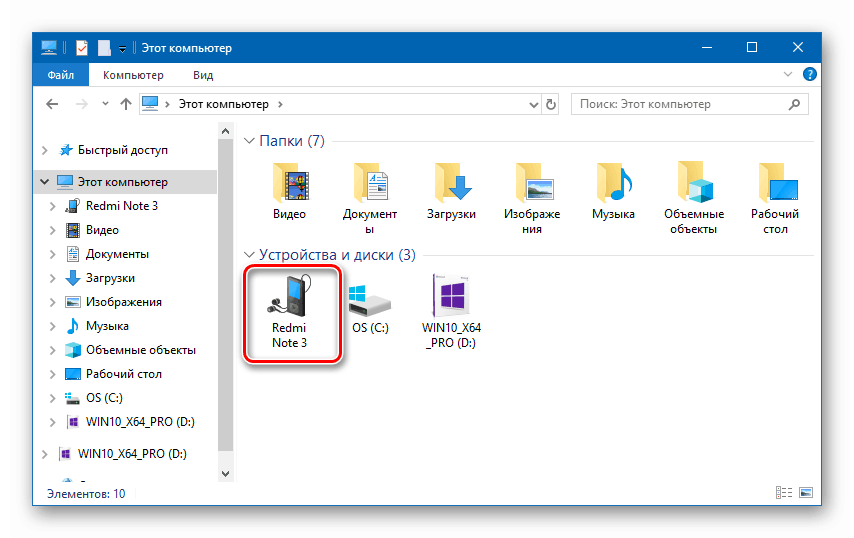Image resolution: width=854 pixels, height=538 pixels.
Task: Select Объемные объекты in sidebar tree
Action: tap(141, 350)
